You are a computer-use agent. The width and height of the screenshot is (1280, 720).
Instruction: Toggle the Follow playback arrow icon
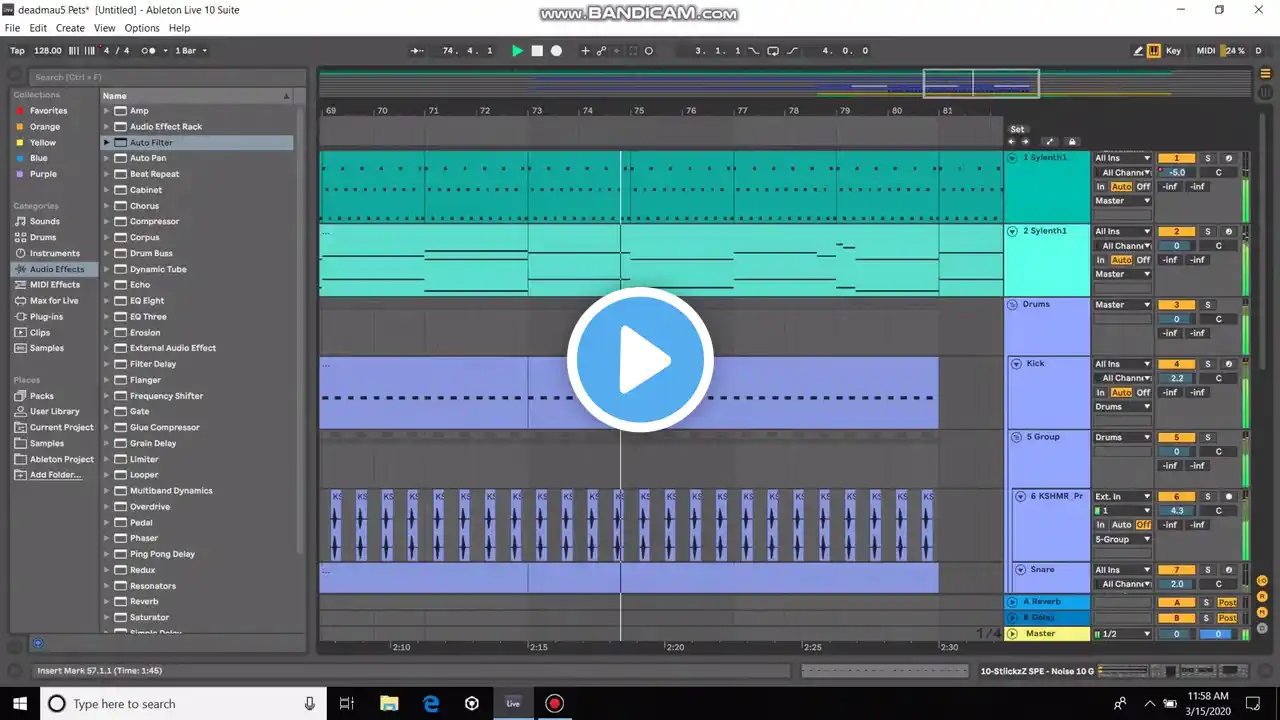coord(418,51)
